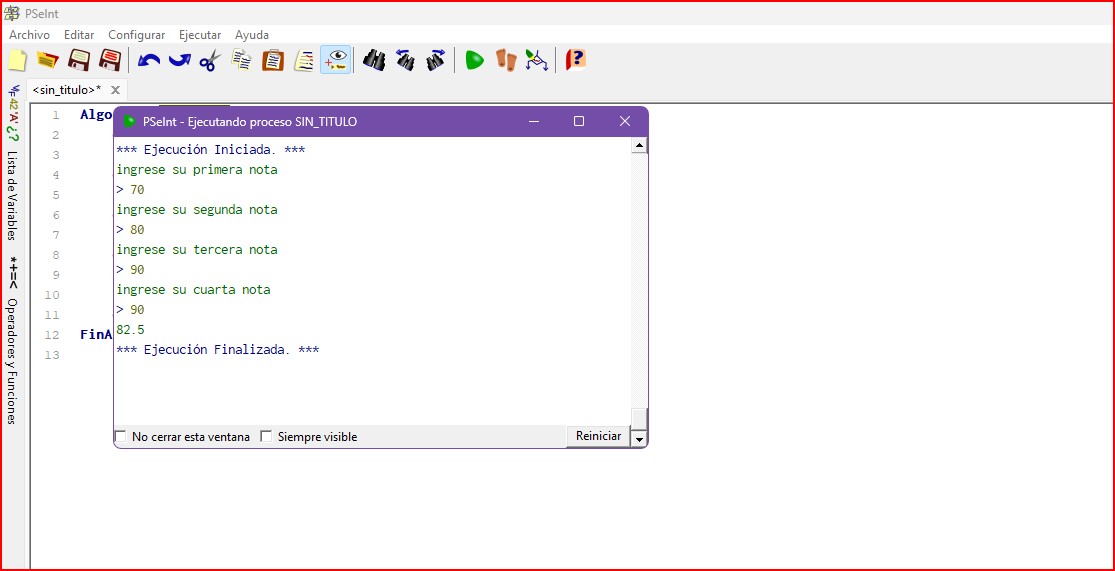Open the Archivo menu

click(x=29, y=35)
